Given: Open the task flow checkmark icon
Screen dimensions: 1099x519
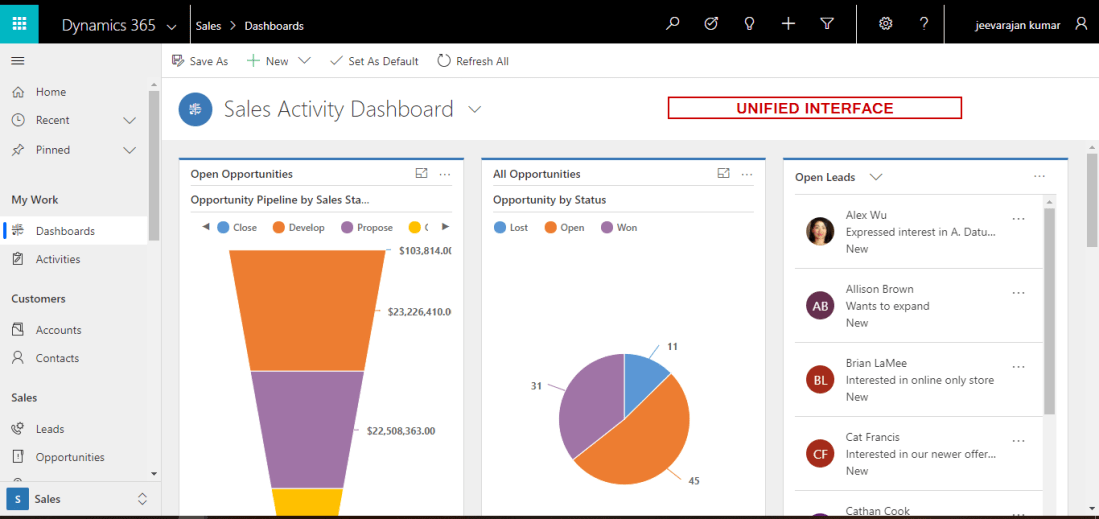Looking at the screenshot, I should tap(711, 24).
